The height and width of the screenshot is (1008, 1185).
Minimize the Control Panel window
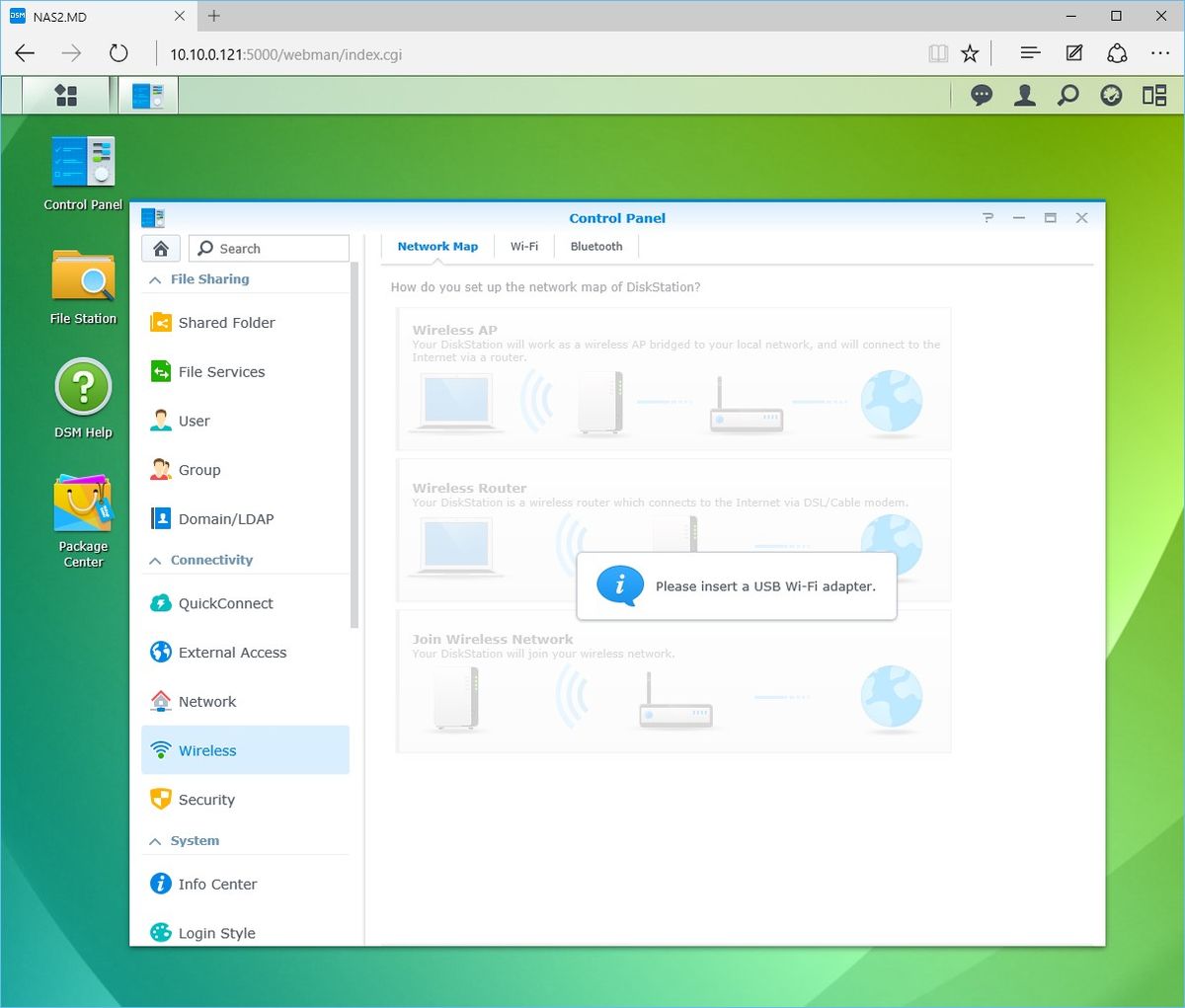click(x=1019, y=218)
